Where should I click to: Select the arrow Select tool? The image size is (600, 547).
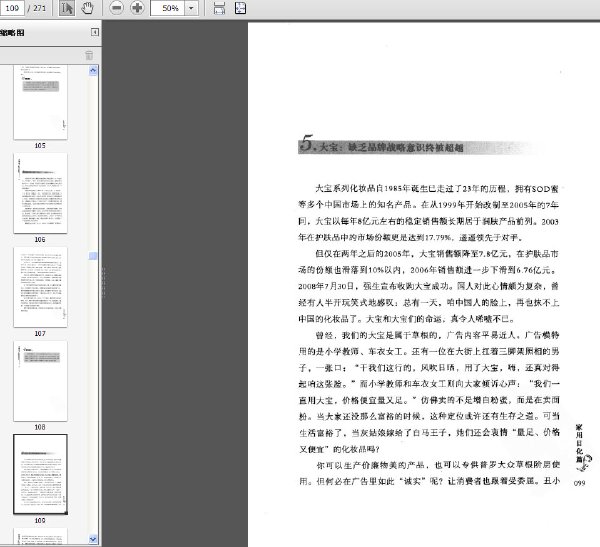(x=67, y=8)
